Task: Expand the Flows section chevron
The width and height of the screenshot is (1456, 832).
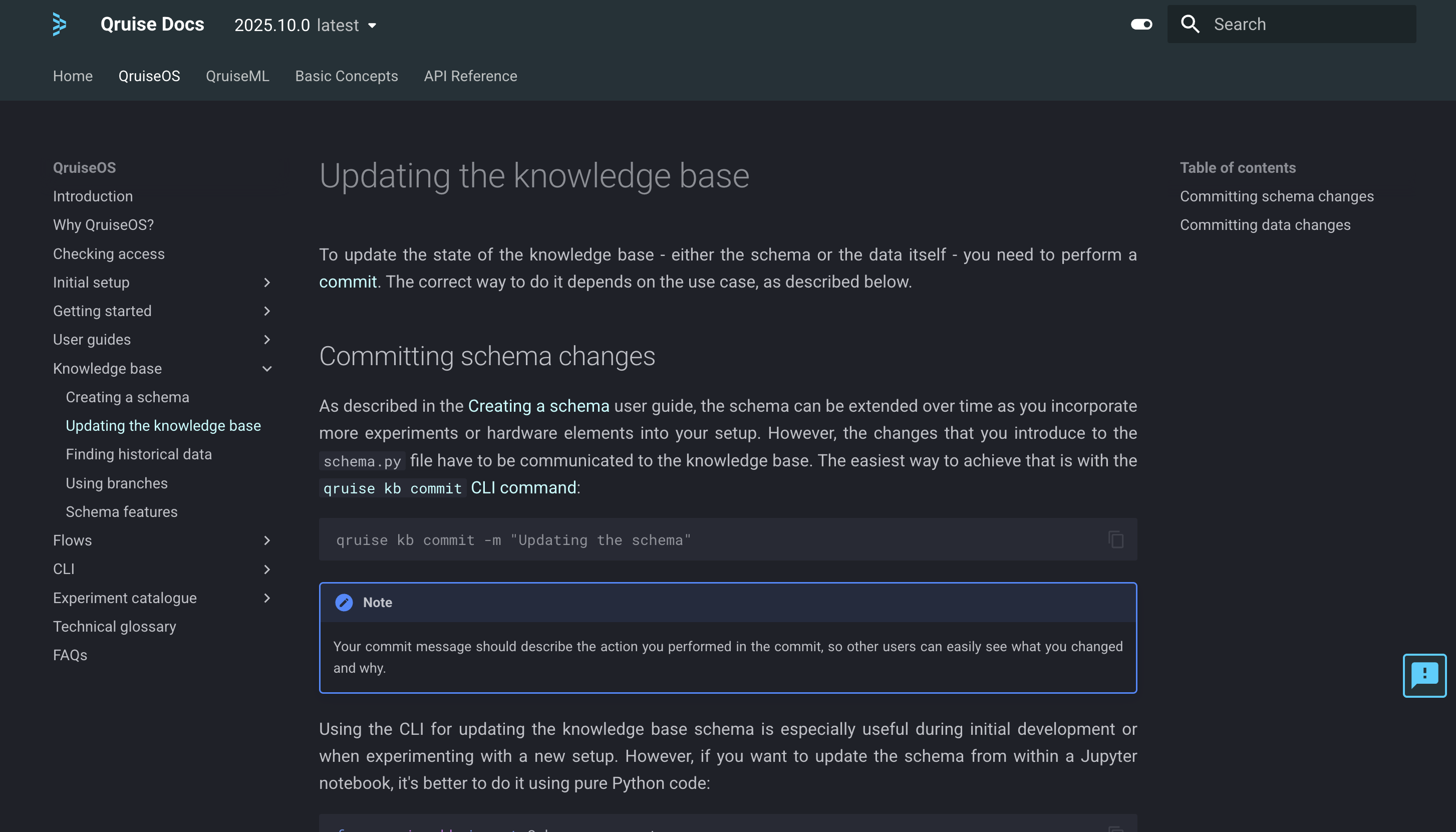Action: pos(267,540)
